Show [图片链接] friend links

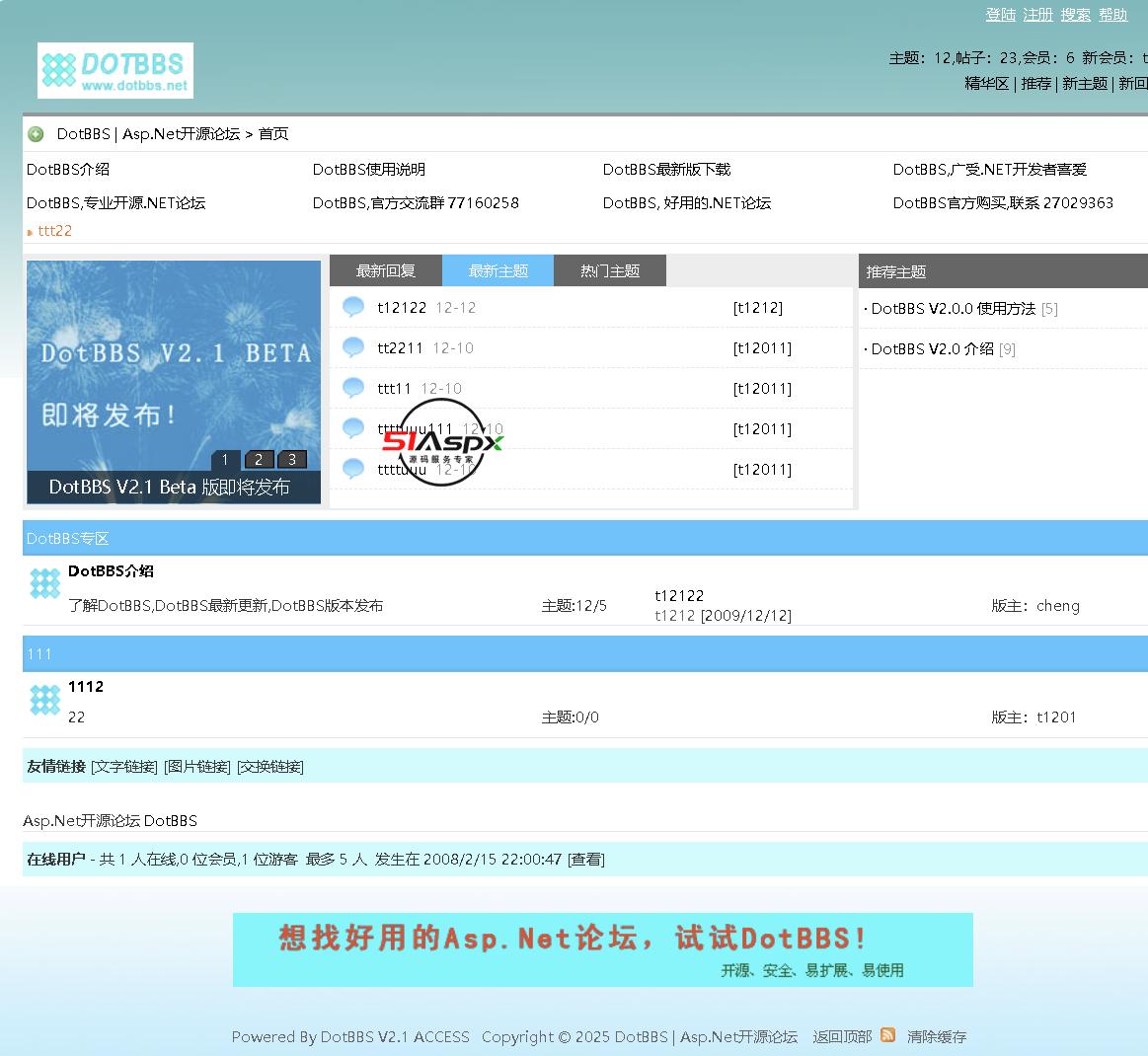coord(197,766)
